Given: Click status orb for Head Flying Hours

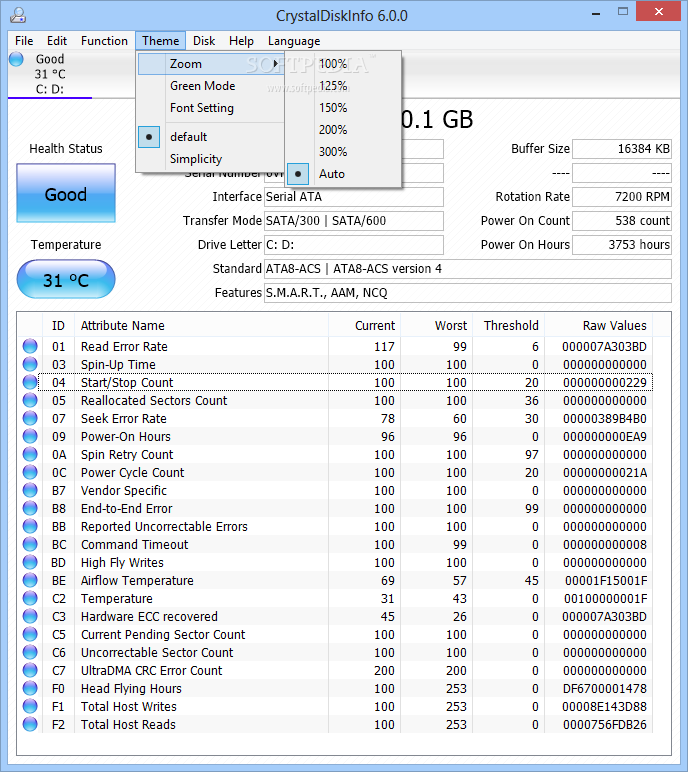Looking at the screenshot, I should pos(30,688).
